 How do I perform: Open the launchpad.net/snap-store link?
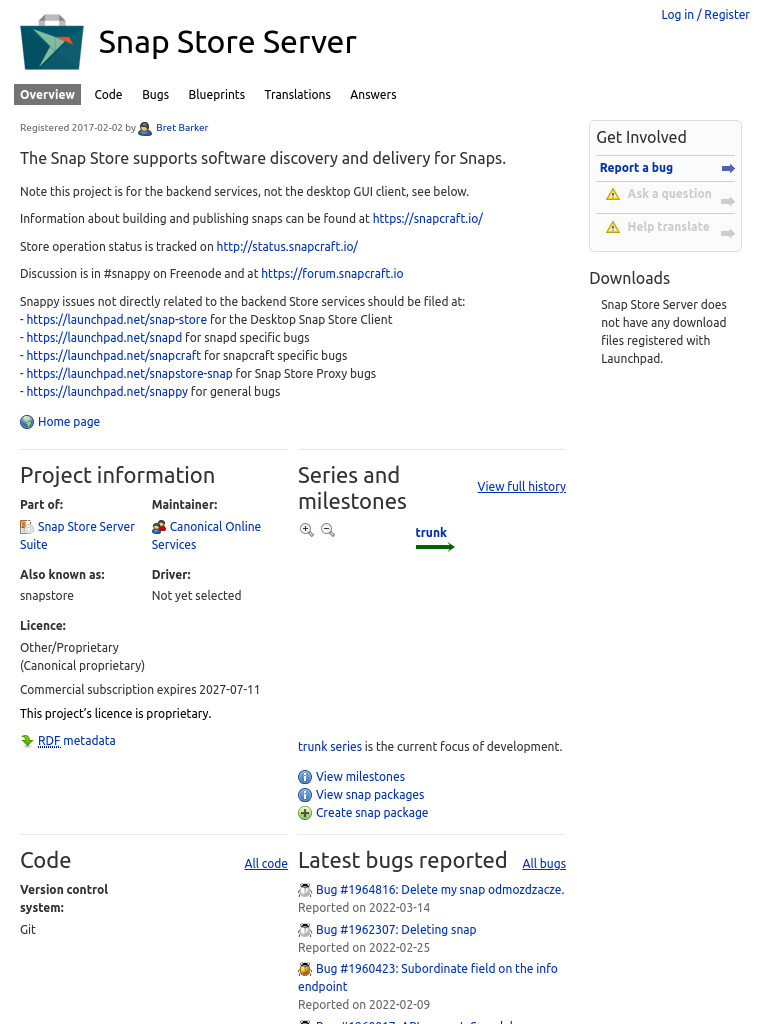coord(117,319)
